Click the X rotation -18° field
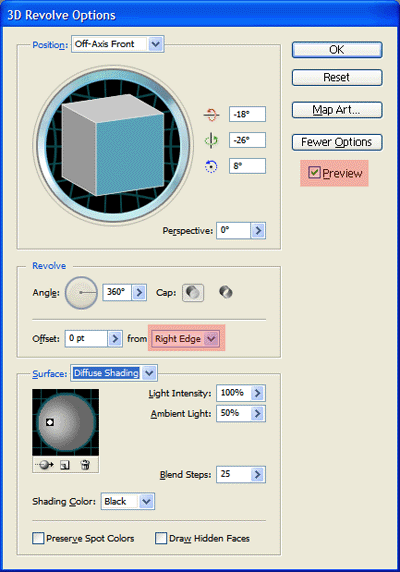Viewport: 400px width, 572px height. 247,114
